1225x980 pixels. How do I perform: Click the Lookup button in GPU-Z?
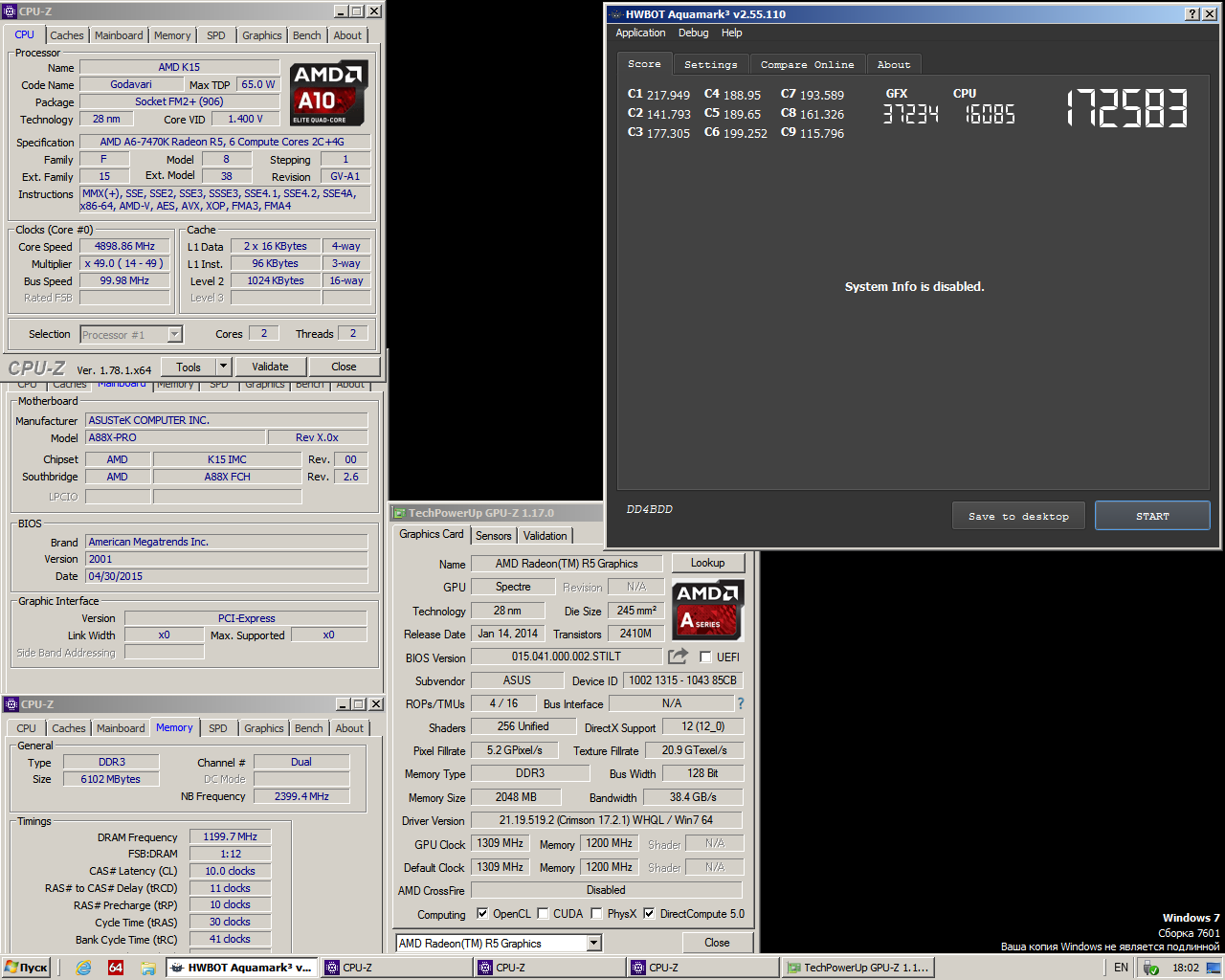click(708, 563)
